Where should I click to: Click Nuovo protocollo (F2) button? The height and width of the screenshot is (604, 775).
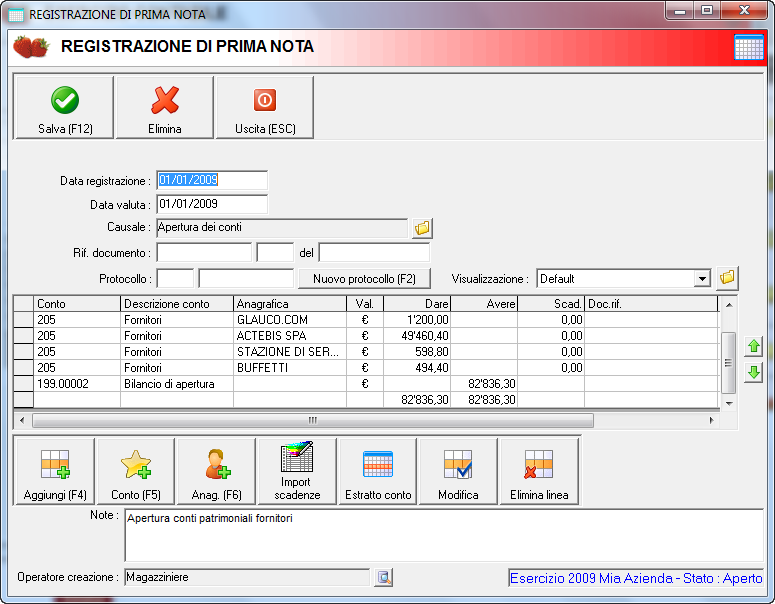(x=364, y=279)
